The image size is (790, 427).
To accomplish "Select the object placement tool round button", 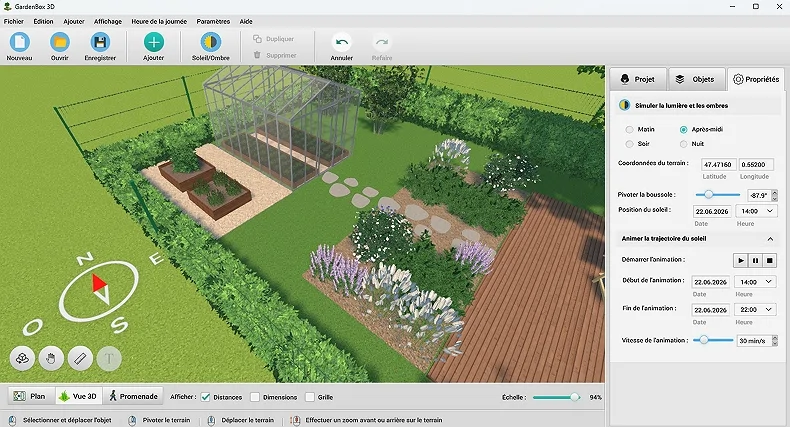I will click(x=22, y=359).
